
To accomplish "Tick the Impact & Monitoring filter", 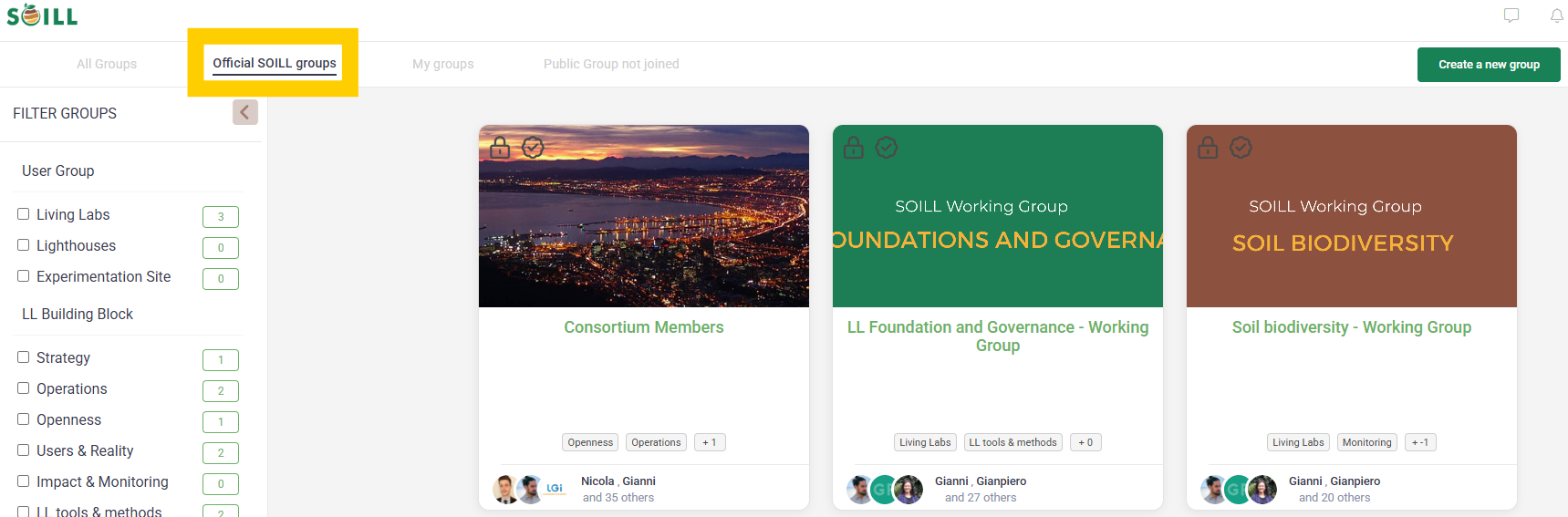I will tap(24, 481).
